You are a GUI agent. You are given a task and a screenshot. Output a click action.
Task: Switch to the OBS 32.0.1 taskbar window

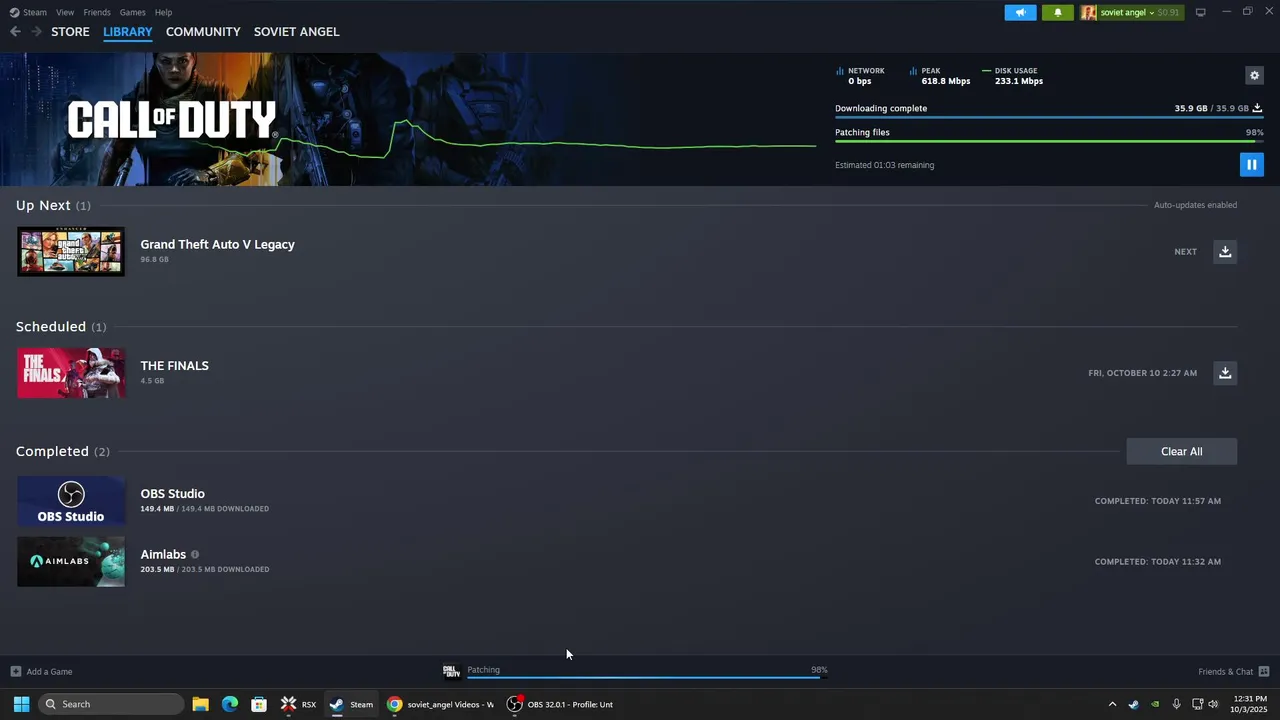(560, 704)
